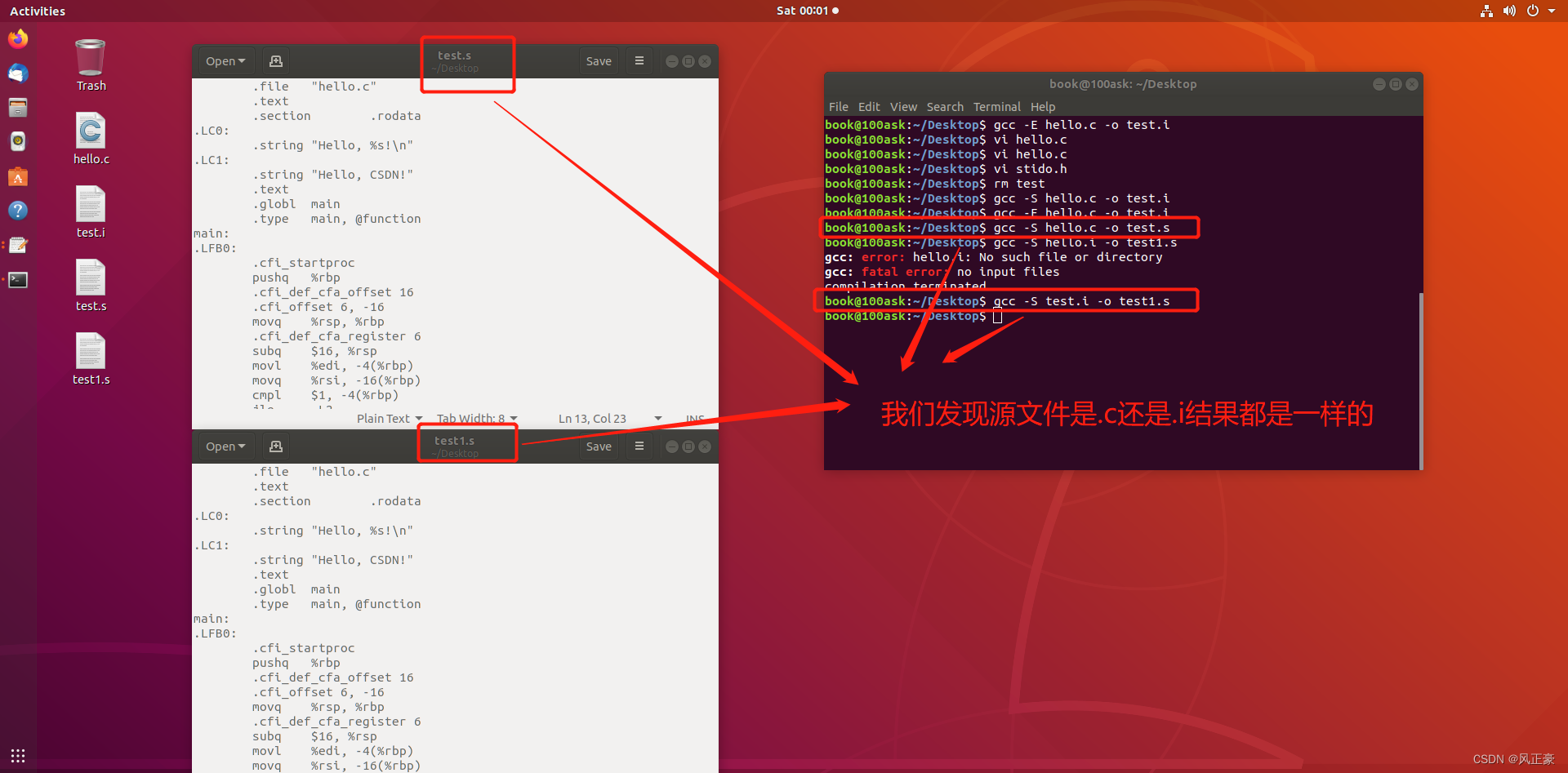
Task: Select the test.s desktop file
Action: (x=91, y=286)
